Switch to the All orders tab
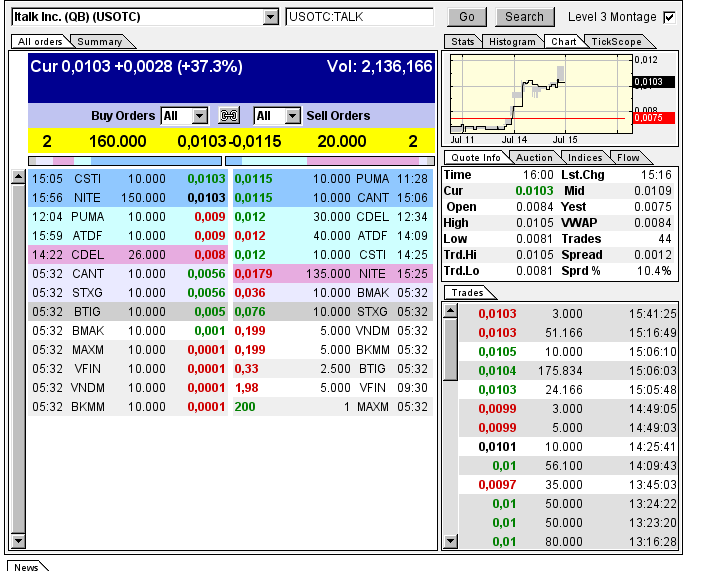 pos(40,41)
